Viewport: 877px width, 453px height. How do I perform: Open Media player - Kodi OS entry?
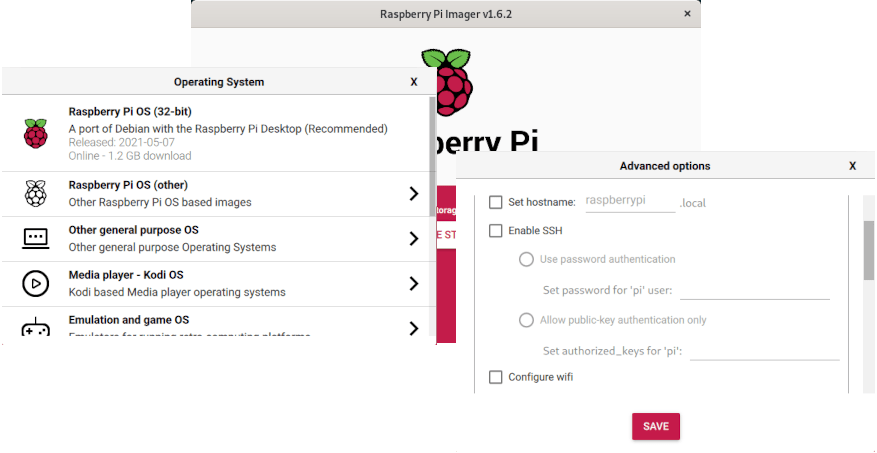(218, 284)
